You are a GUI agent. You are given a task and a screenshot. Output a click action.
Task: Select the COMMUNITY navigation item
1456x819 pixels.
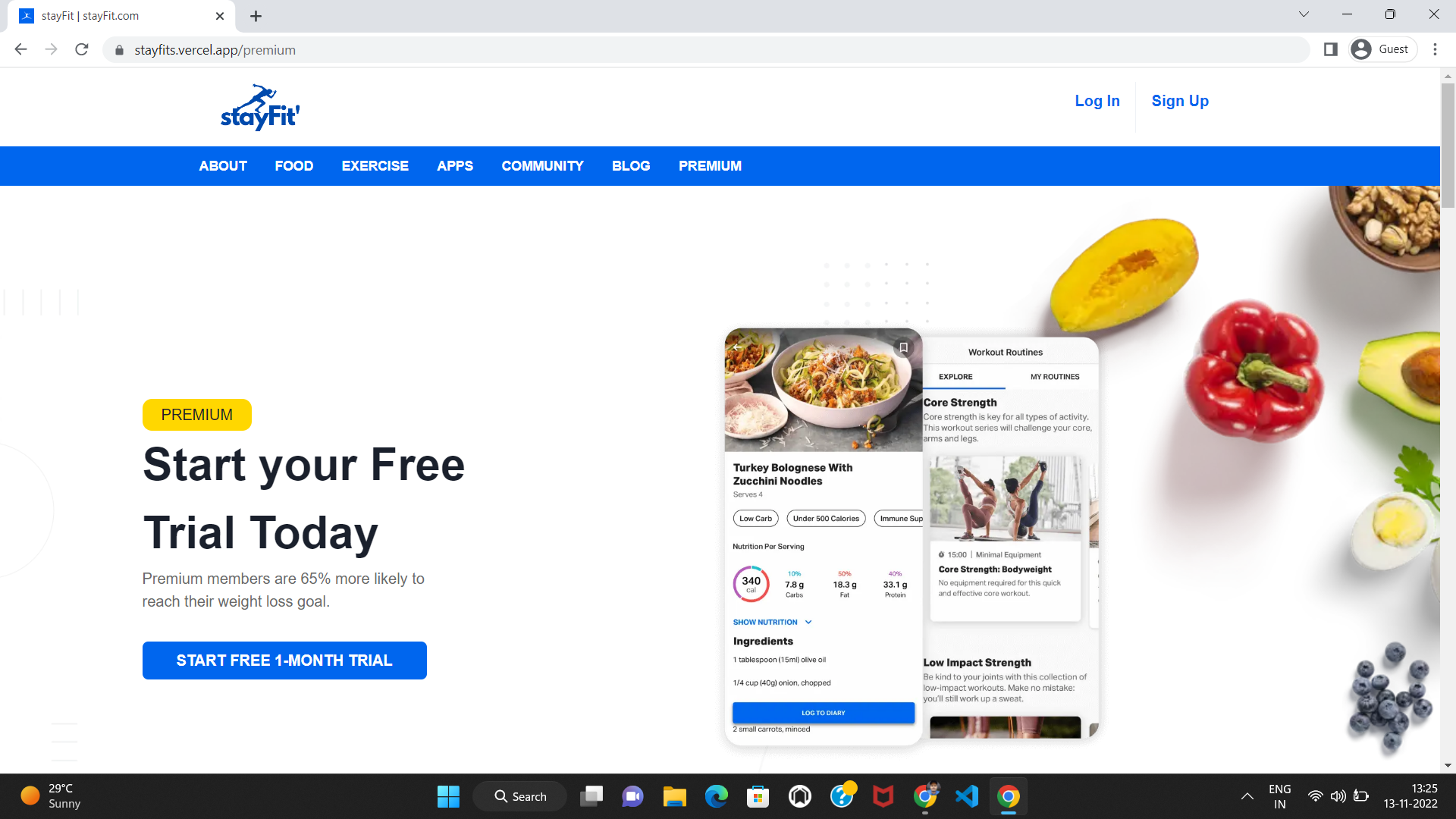click(542, 166)
